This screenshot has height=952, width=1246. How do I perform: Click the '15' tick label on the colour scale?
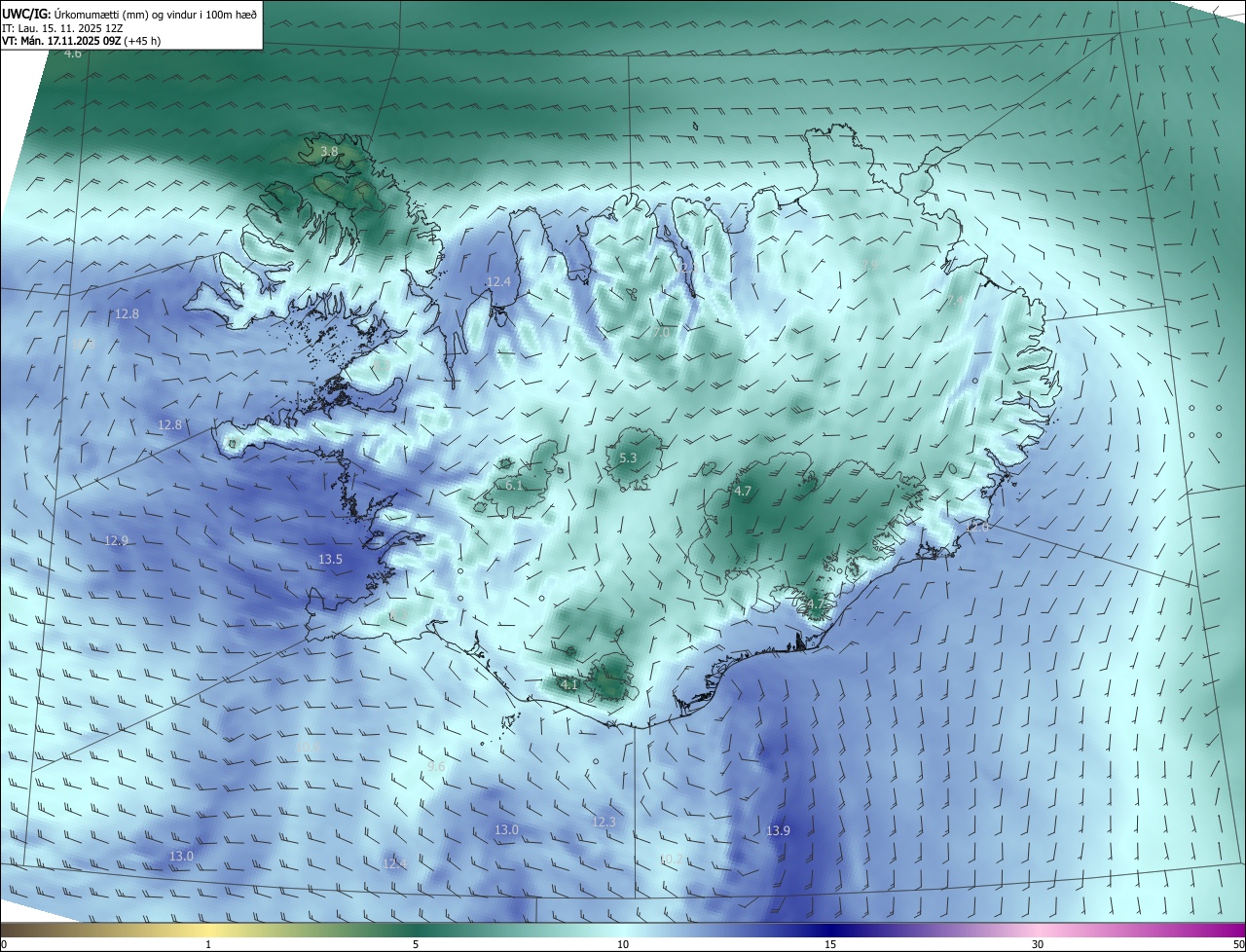(830, 944)
